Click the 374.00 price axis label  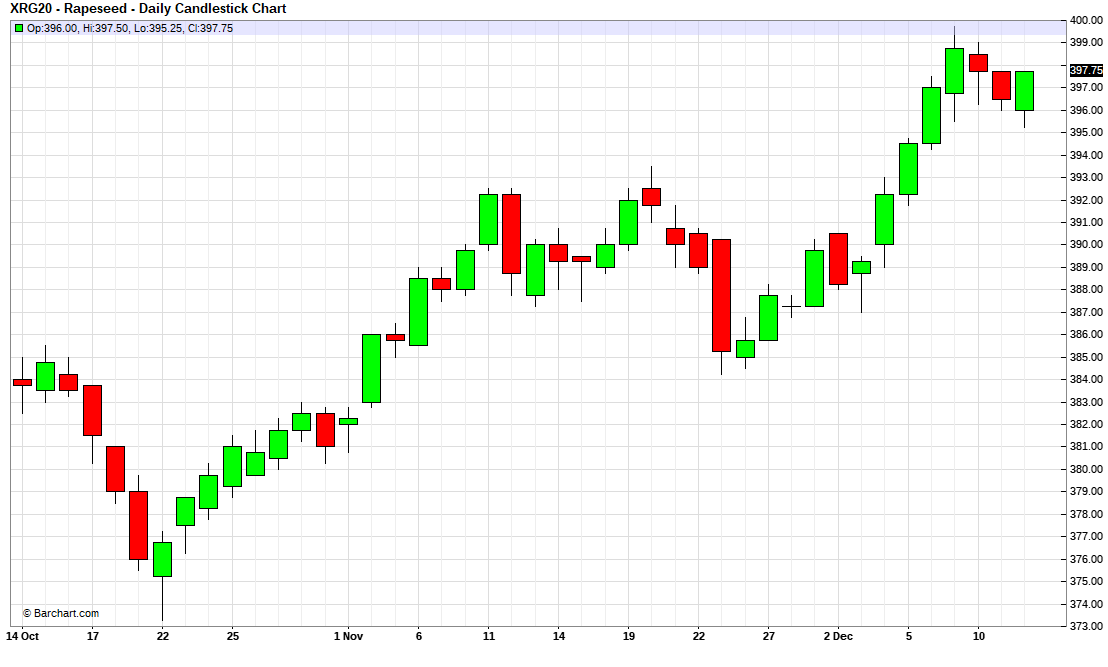[x=1086, y=604]
